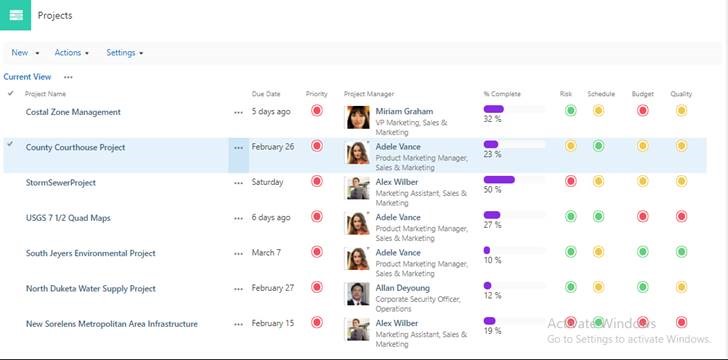Sort by Priority column header
The height and width of the screenshot is (360, 728).
tap(317, 94)
